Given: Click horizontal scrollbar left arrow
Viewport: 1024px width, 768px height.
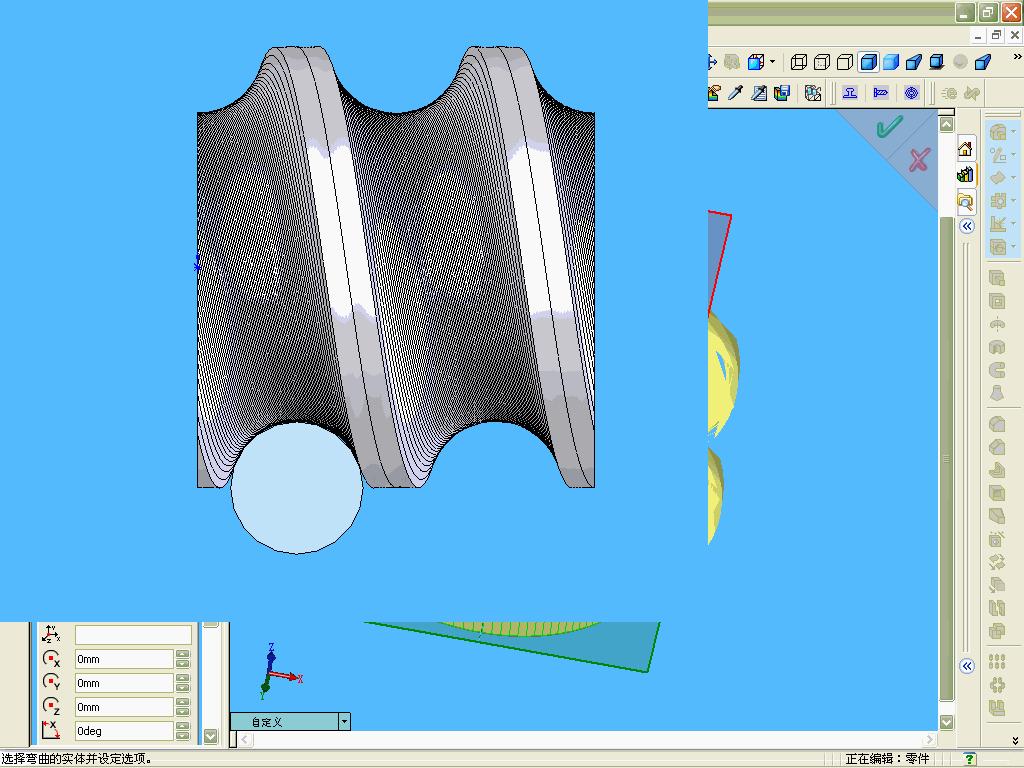Looking at the screenshot, I should point(245,739).
